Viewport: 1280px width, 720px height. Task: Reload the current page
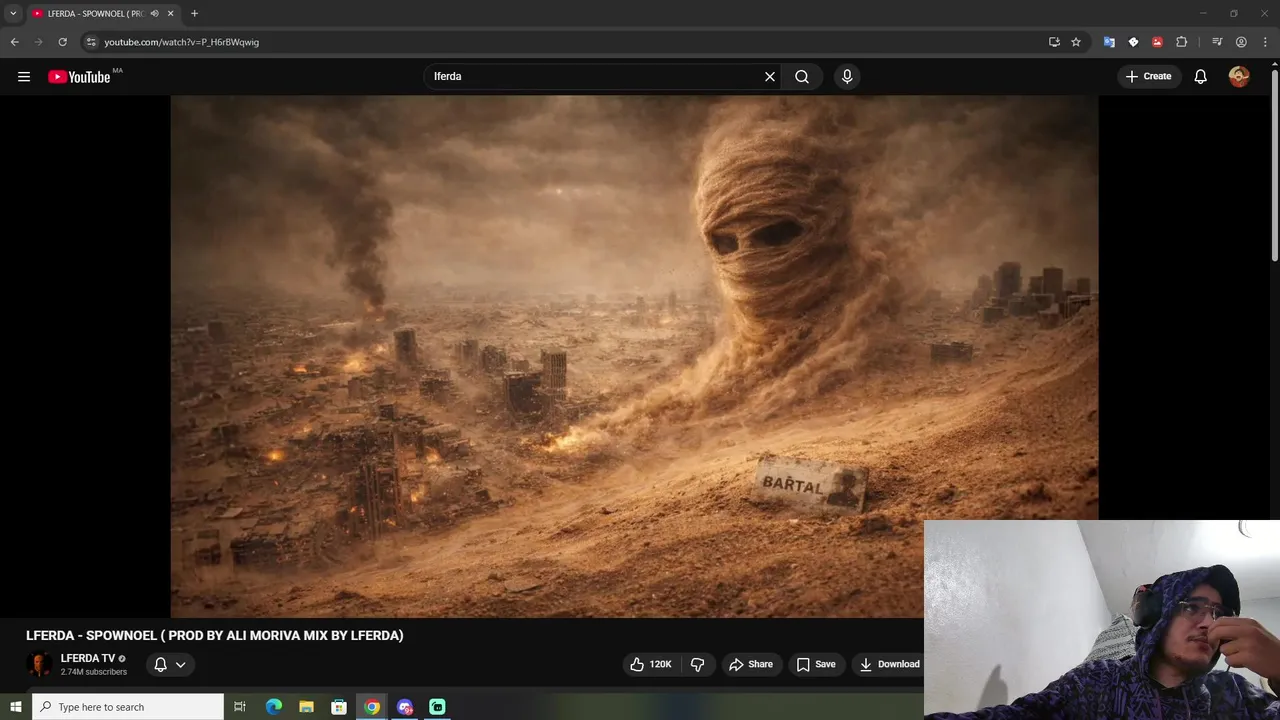(62, 42)
